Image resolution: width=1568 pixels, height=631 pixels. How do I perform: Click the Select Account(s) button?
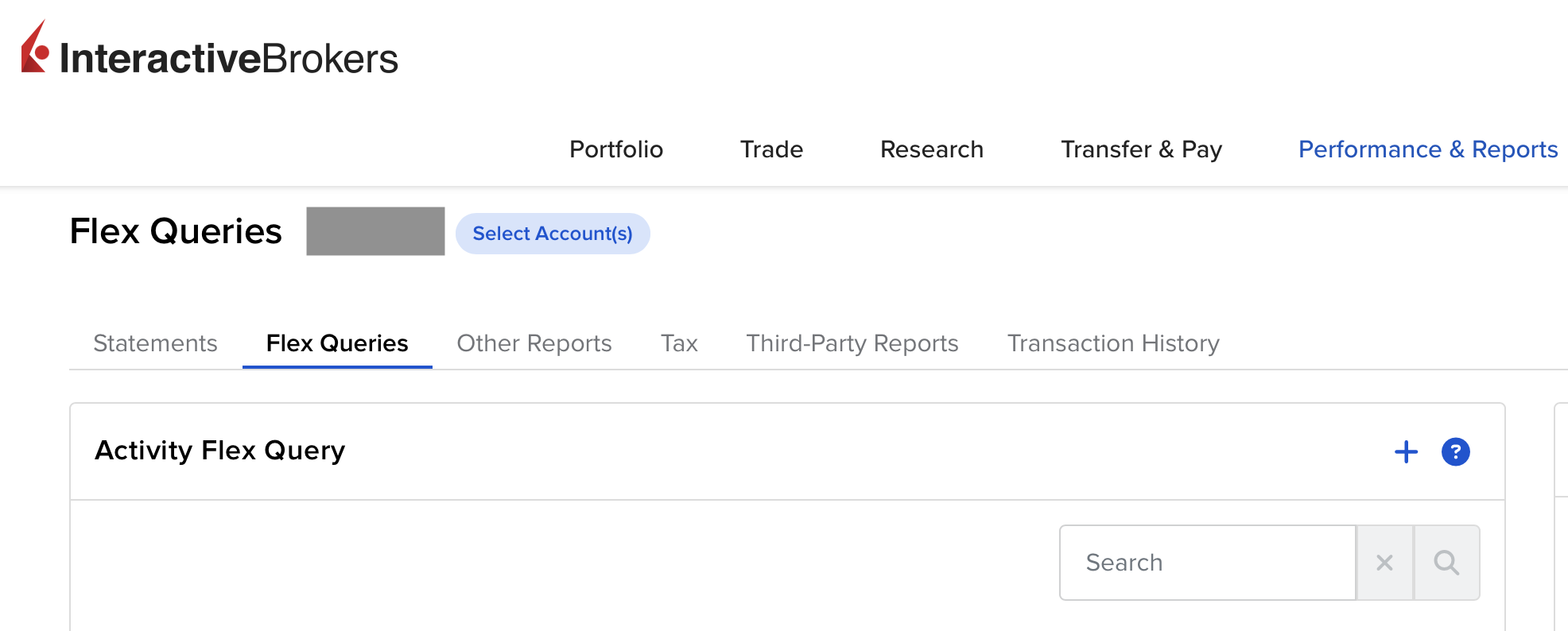pos(553,234)
